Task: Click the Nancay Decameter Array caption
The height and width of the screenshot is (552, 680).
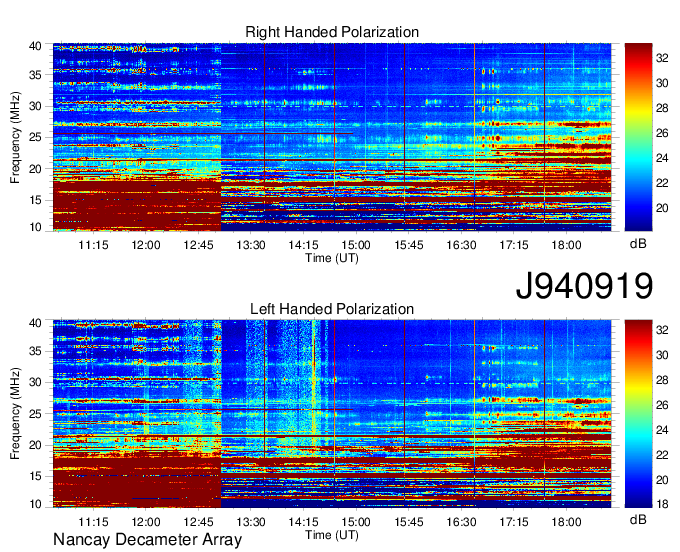Action: click(147, 540)
